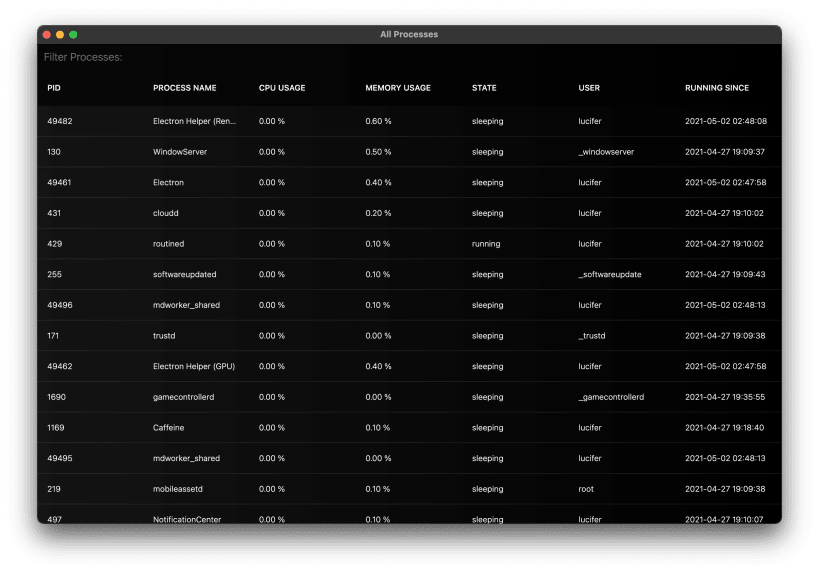Click PID 49495 cell
The width and height of the screenshot is (819, 573).
60,459
